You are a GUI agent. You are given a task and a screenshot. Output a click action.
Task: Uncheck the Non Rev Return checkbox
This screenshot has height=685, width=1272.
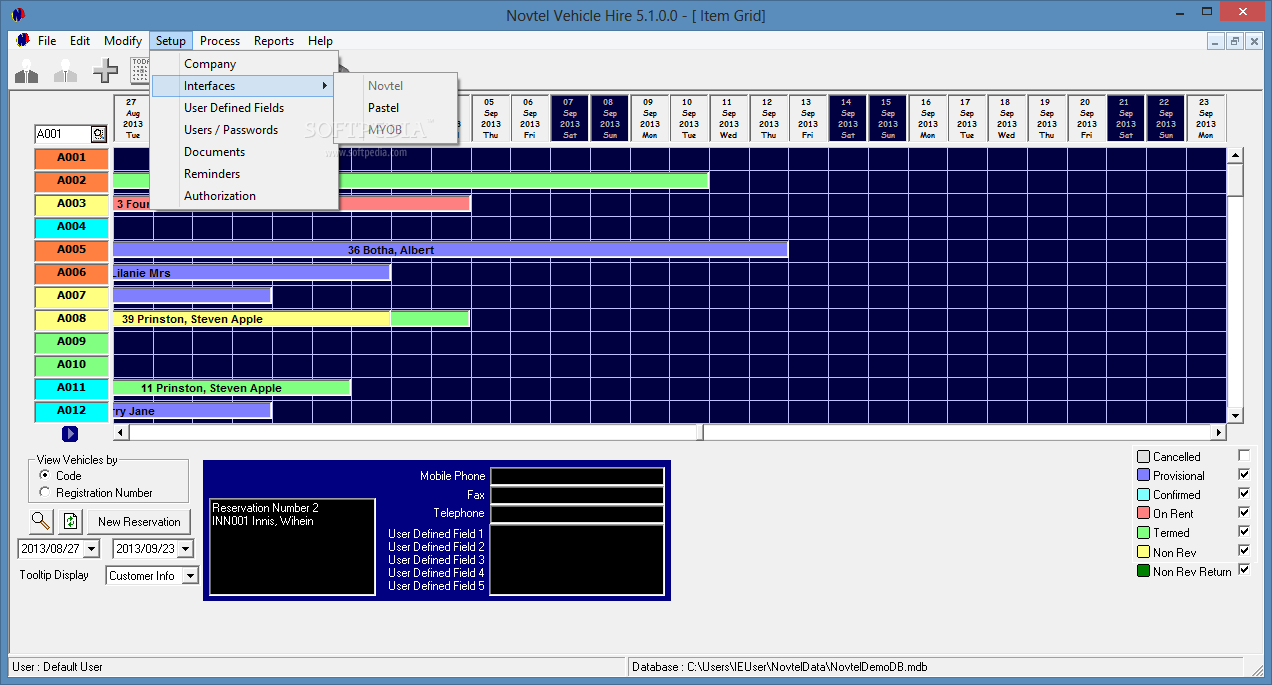pos(1244,569)
